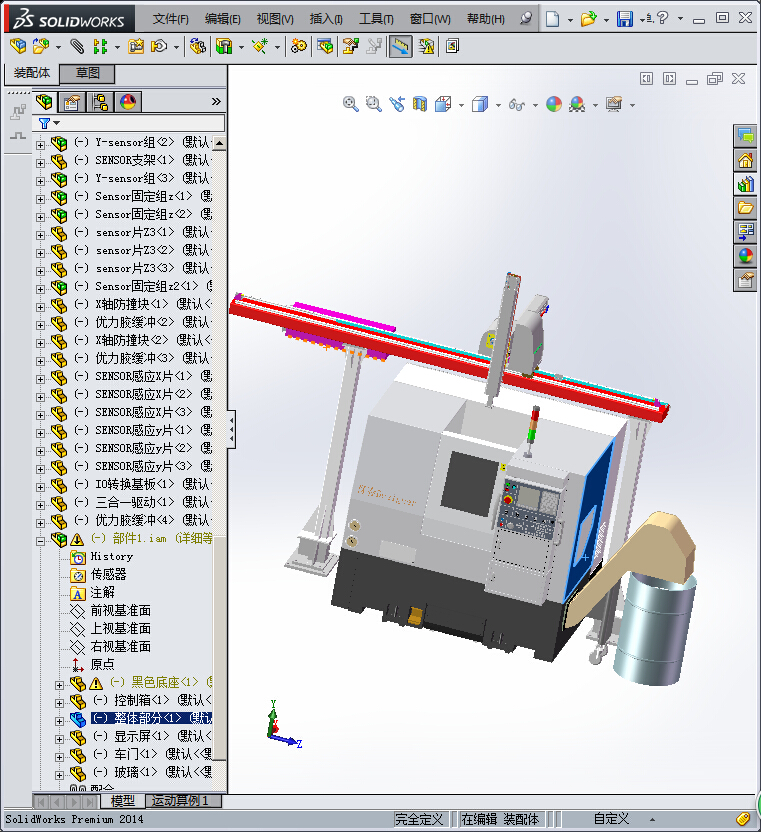Click the Hide/Show Items glasses icon

[517, 105]
